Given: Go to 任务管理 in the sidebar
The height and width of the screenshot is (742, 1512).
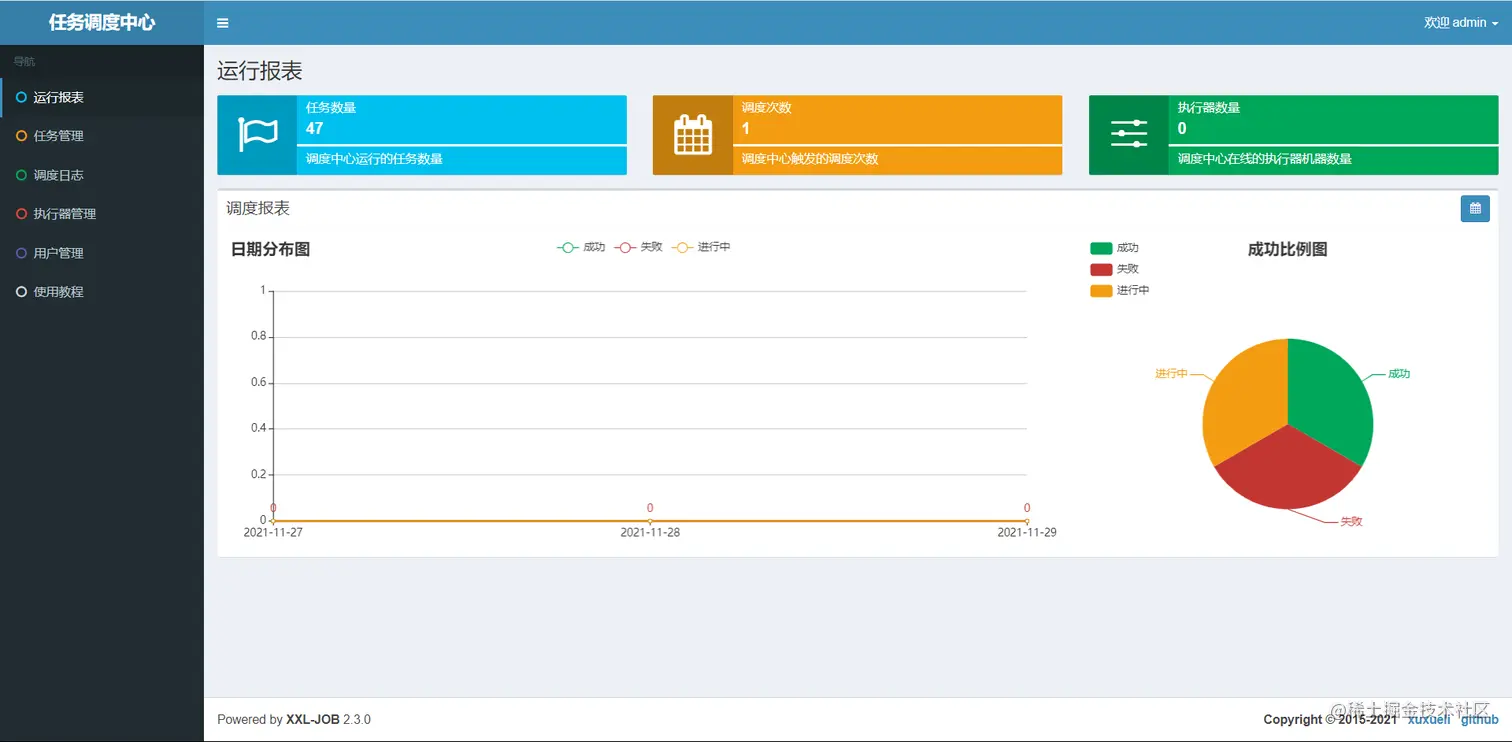Looking at the screenshot, I should [102, 136].
